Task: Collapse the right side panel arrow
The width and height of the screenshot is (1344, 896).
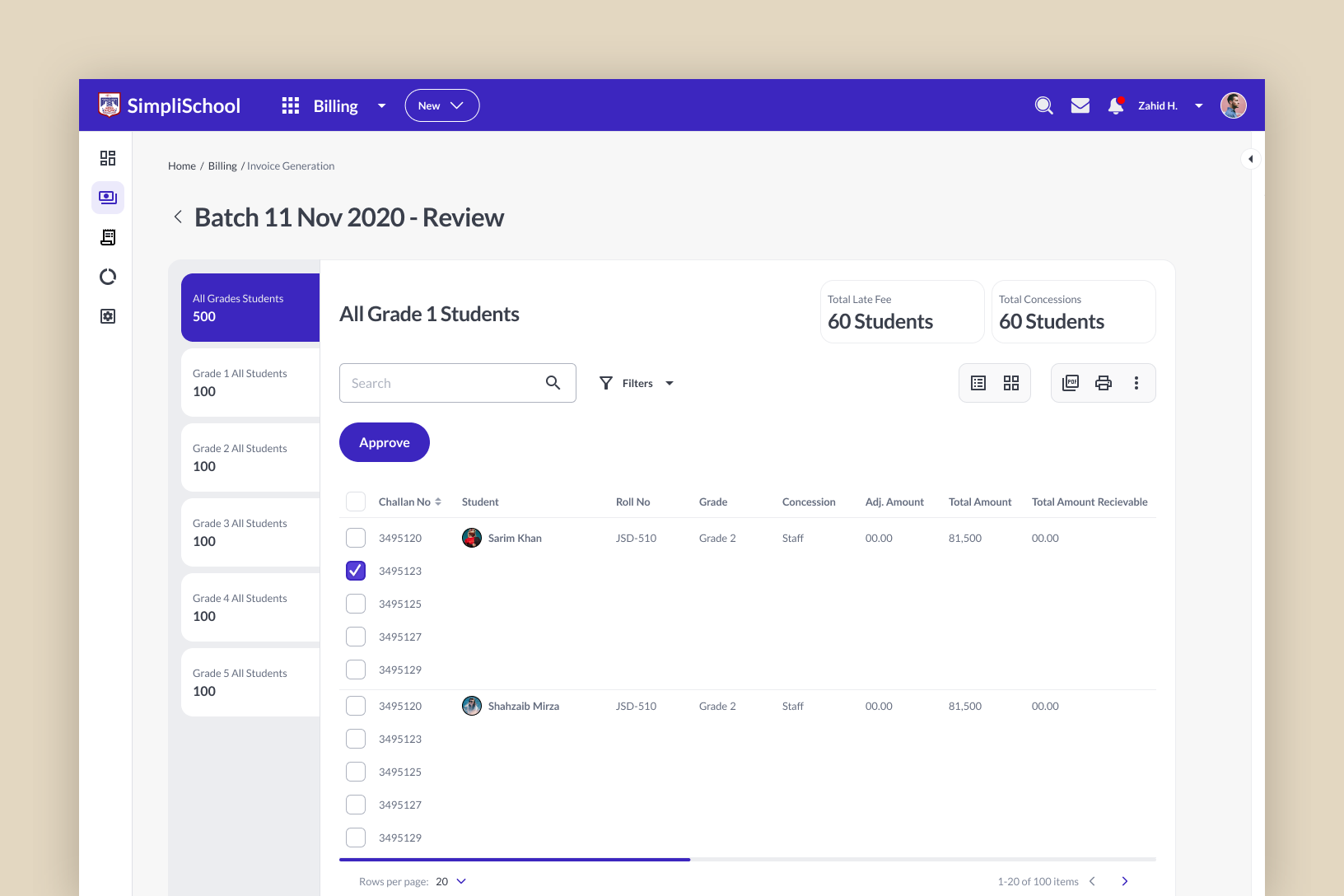Action: 1251,159
